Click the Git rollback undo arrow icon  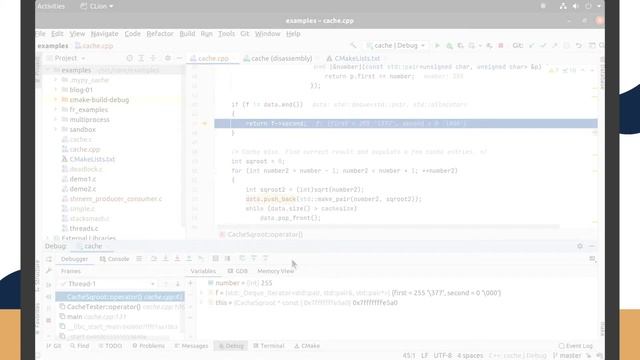(x=578, y=45)
